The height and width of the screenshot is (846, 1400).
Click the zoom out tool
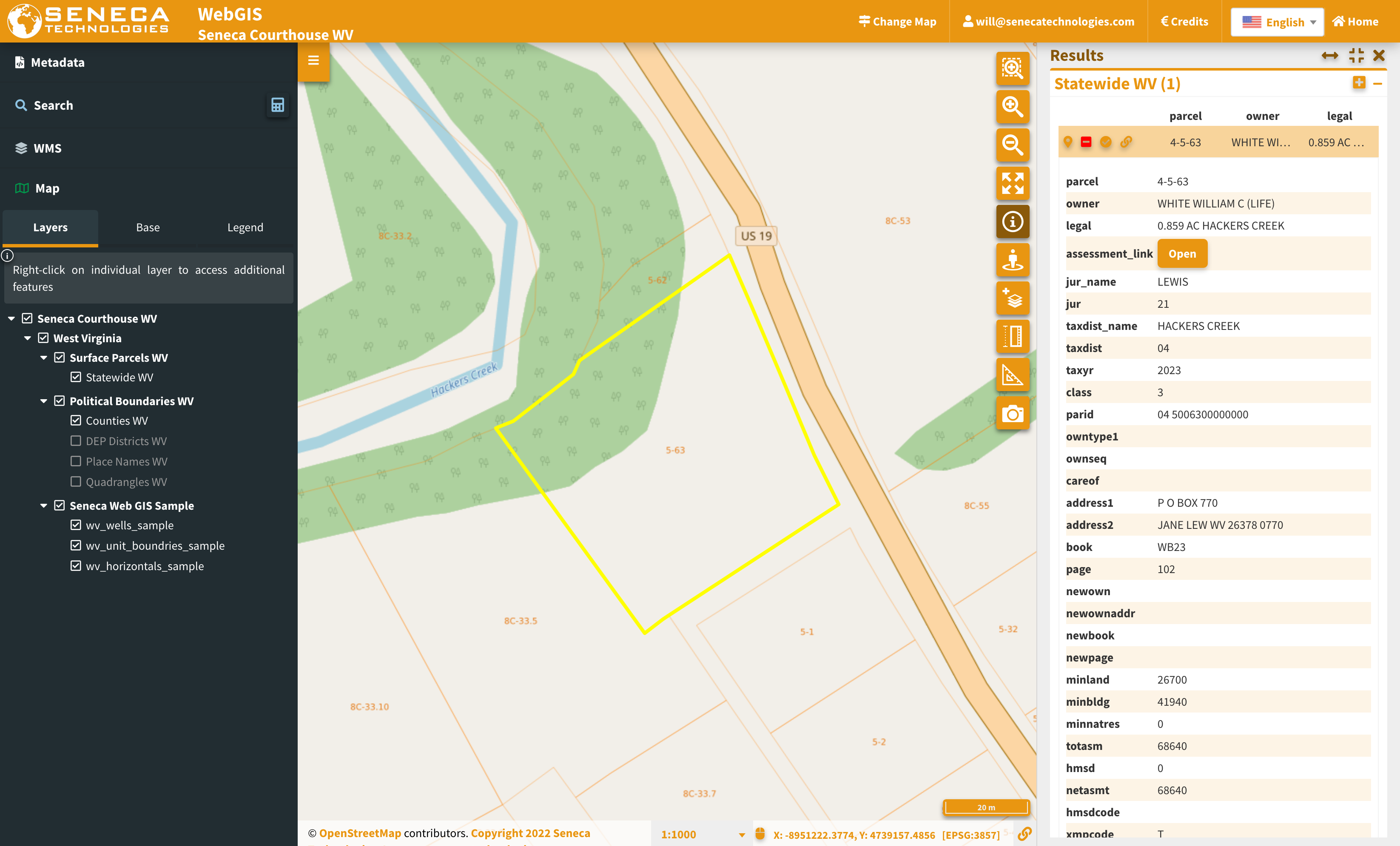pyautogui.click(x=1013, y=145)
